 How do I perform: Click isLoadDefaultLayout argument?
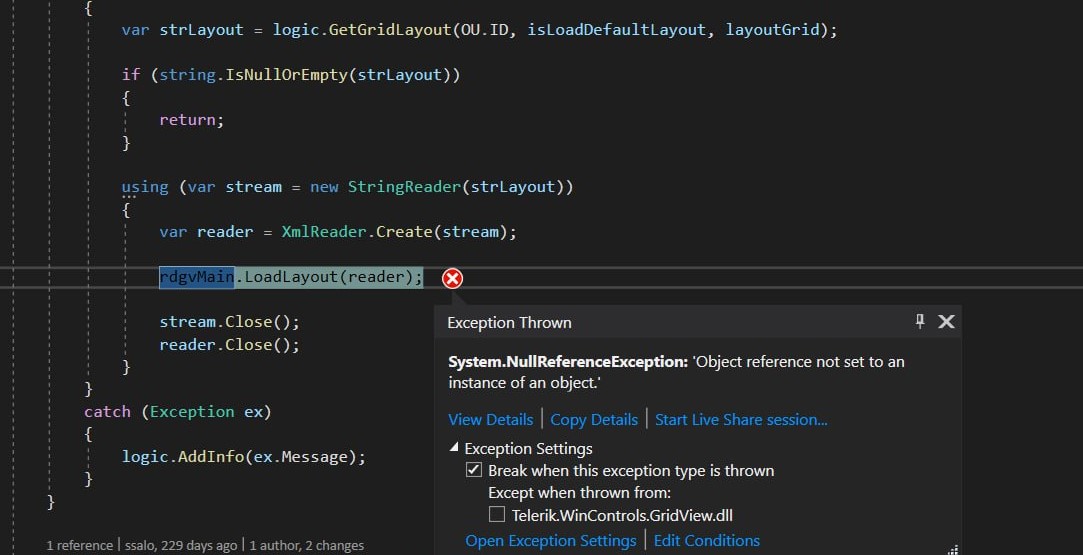(x=616, y=30)
